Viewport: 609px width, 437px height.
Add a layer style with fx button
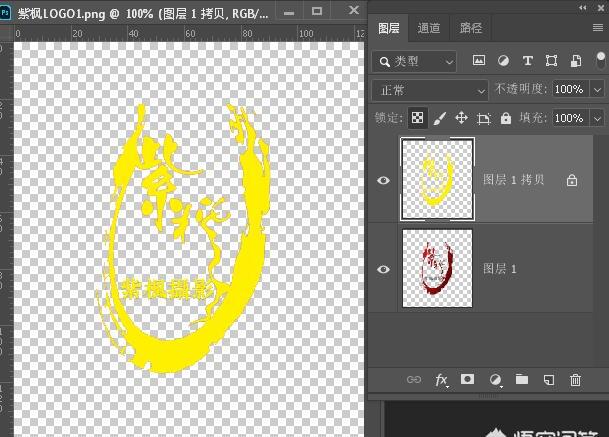pyautogui.click(x=441, y=380)
